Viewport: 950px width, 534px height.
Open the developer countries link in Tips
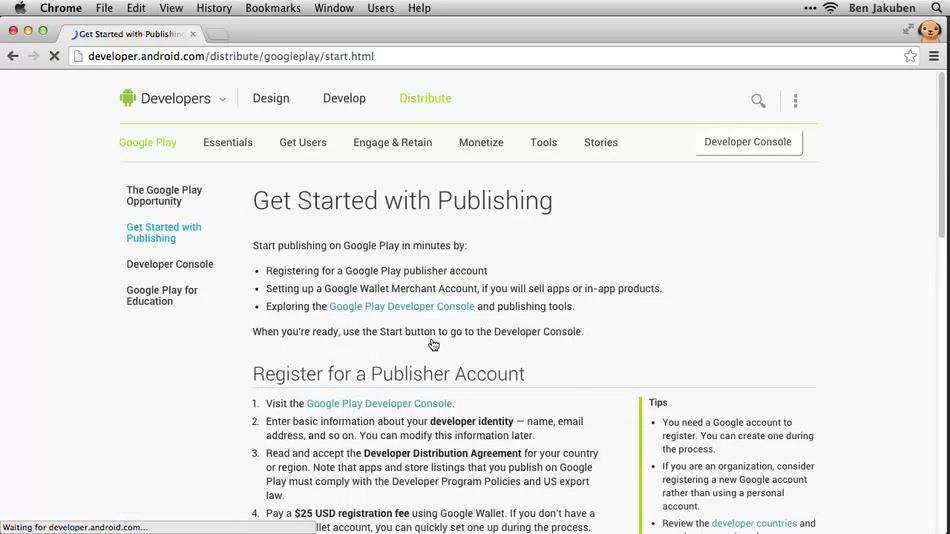[x=754, y=523]
